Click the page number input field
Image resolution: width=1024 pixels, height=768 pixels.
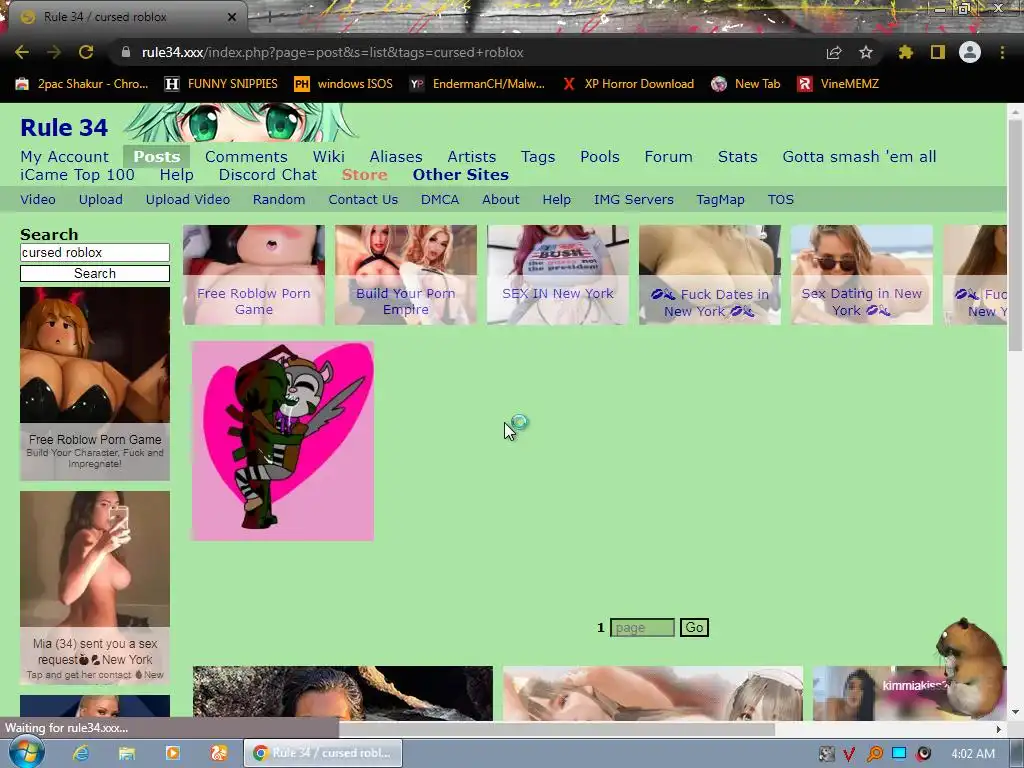[x=642, y=628]
